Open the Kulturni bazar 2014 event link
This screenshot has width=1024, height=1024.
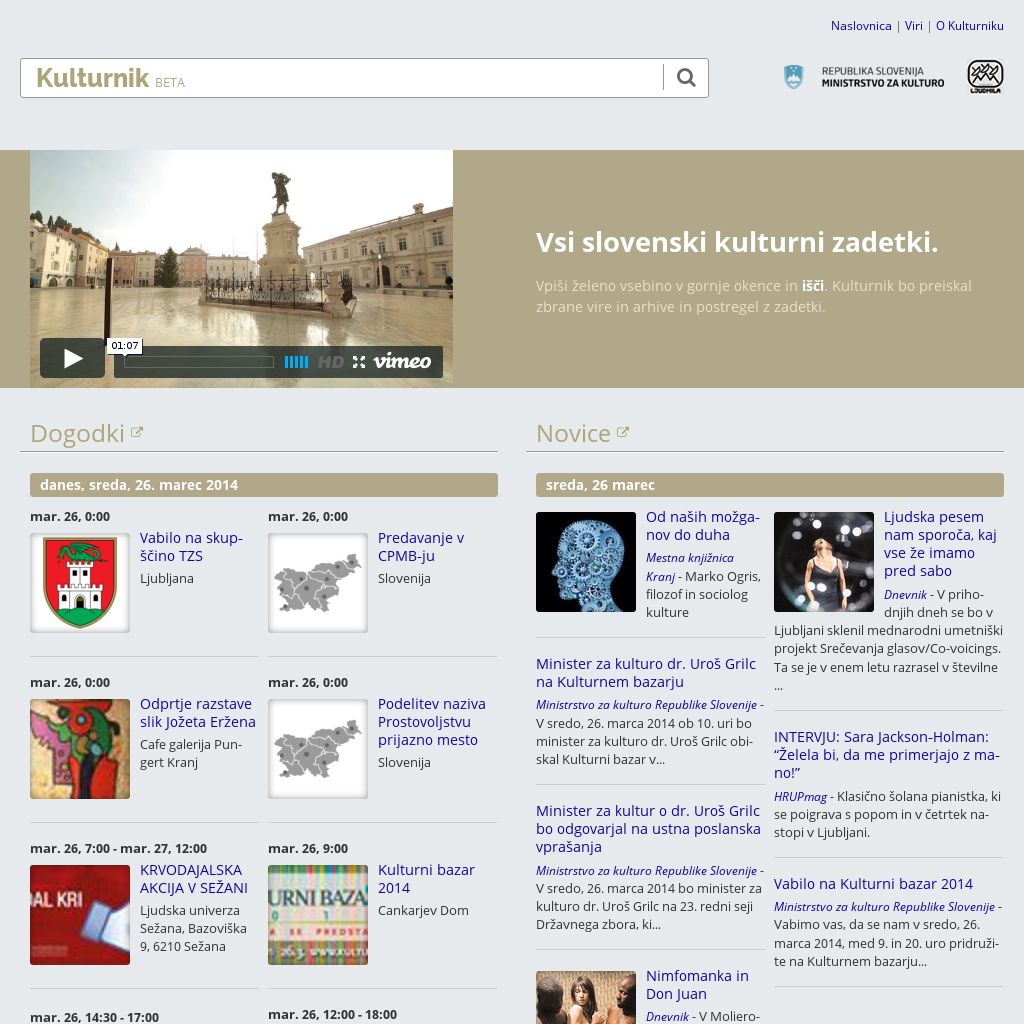[x=426, y=879]
